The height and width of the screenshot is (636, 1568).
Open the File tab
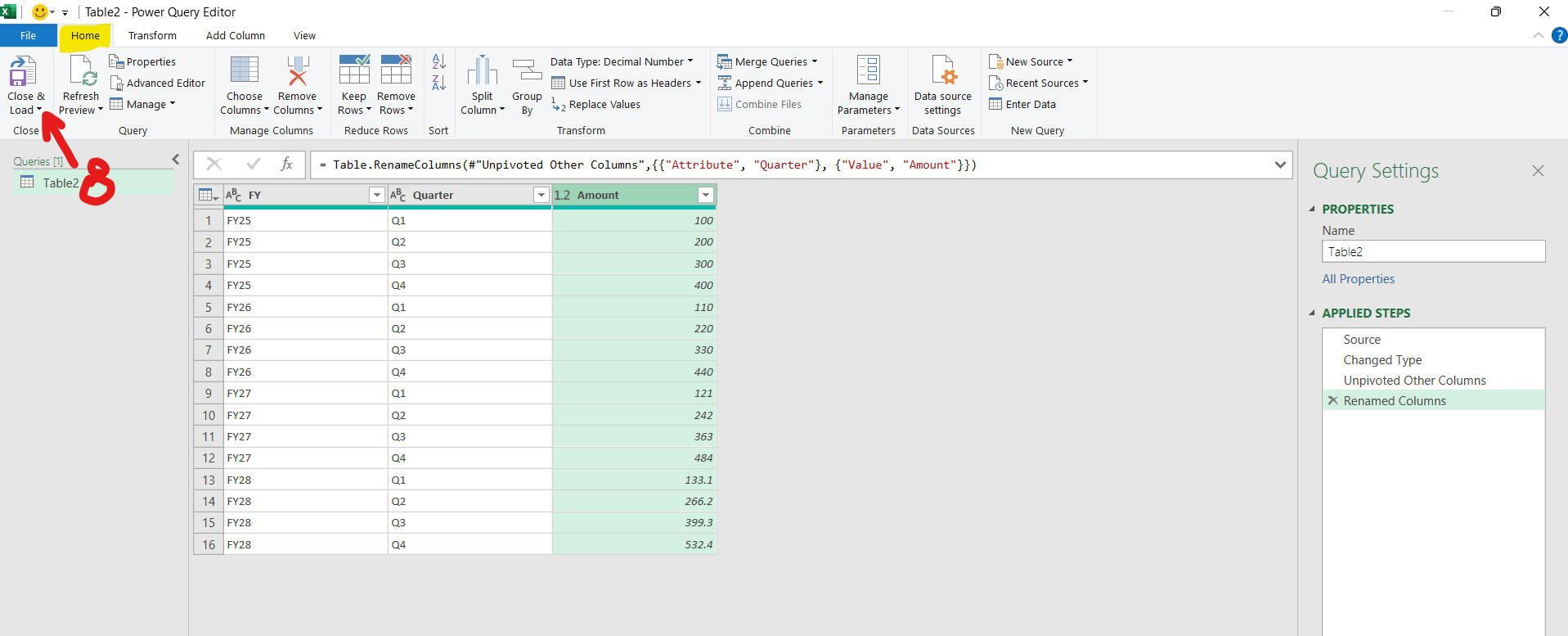pyautogui.click(x=29, y=35)
